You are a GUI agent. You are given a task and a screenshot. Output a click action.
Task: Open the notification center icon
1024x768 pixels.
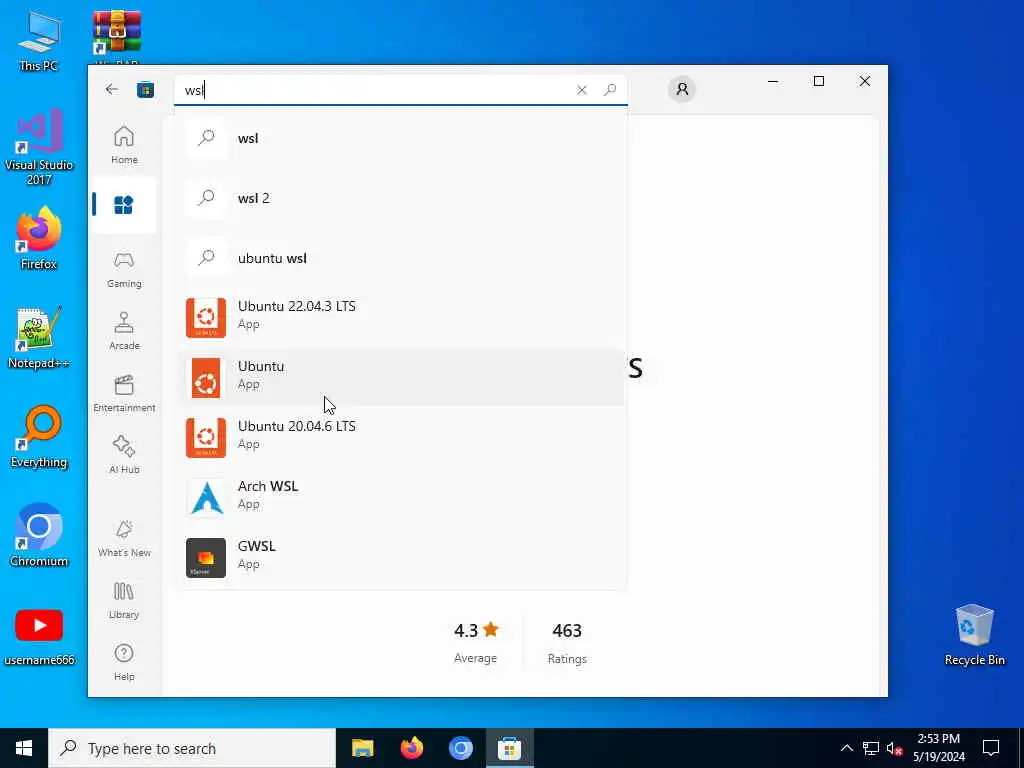[x=991, y=748]
